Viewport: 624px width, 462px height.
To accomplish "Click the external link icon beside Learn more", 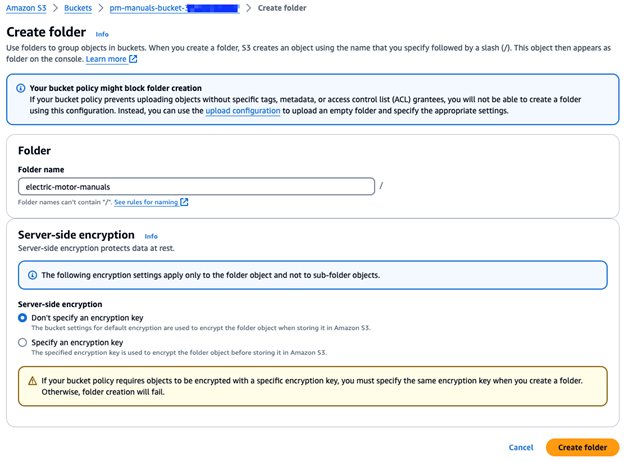I will (x=132, y=59).
